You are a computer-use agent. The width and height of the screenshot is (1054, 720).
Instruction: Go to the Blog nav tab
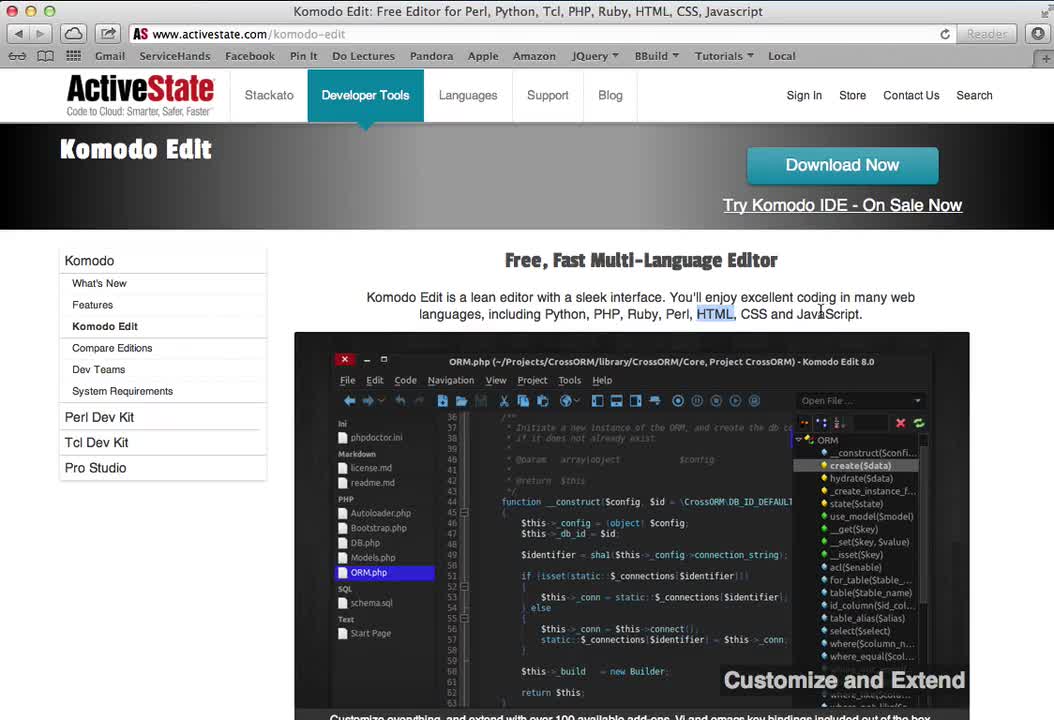[x=610, y=95]
